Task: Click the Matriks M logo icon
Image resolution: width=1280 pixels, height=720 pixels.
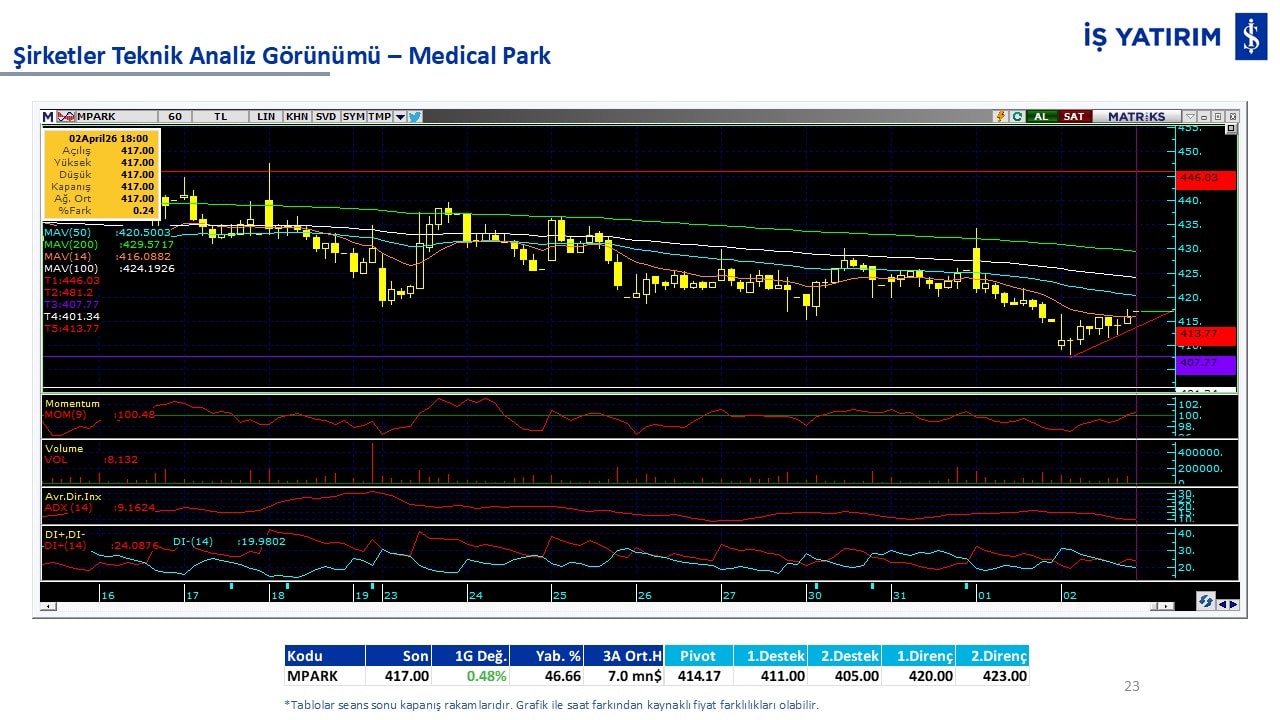Action: pyautogui.click(x=48, y=116)
